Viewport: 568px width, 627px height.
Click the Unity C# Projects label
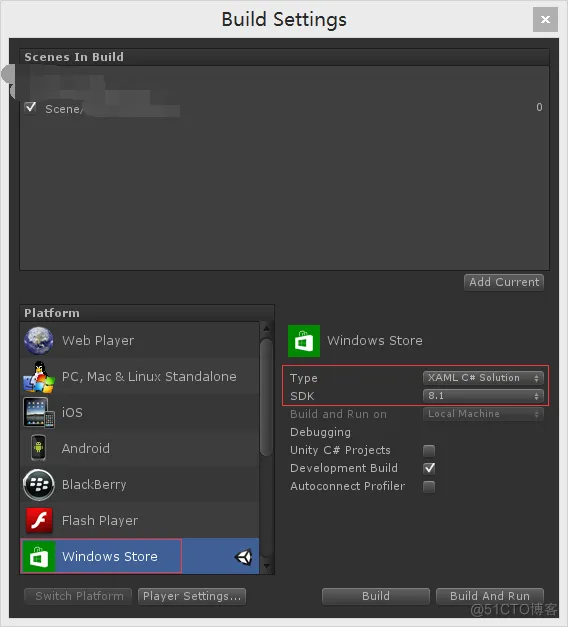(x=340, y=450)
